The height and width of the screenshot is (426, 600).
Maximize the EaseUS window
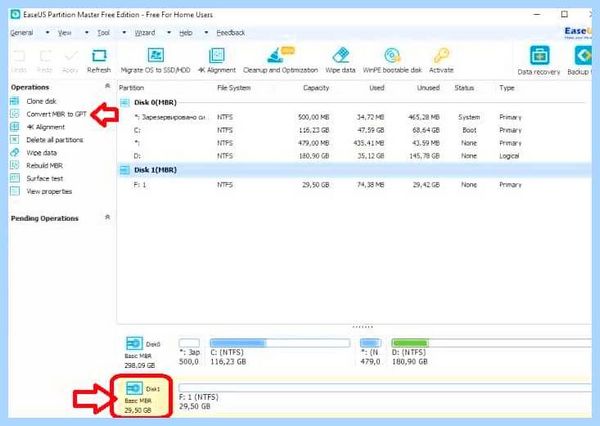pyautogui.click(x=564, y=15)
